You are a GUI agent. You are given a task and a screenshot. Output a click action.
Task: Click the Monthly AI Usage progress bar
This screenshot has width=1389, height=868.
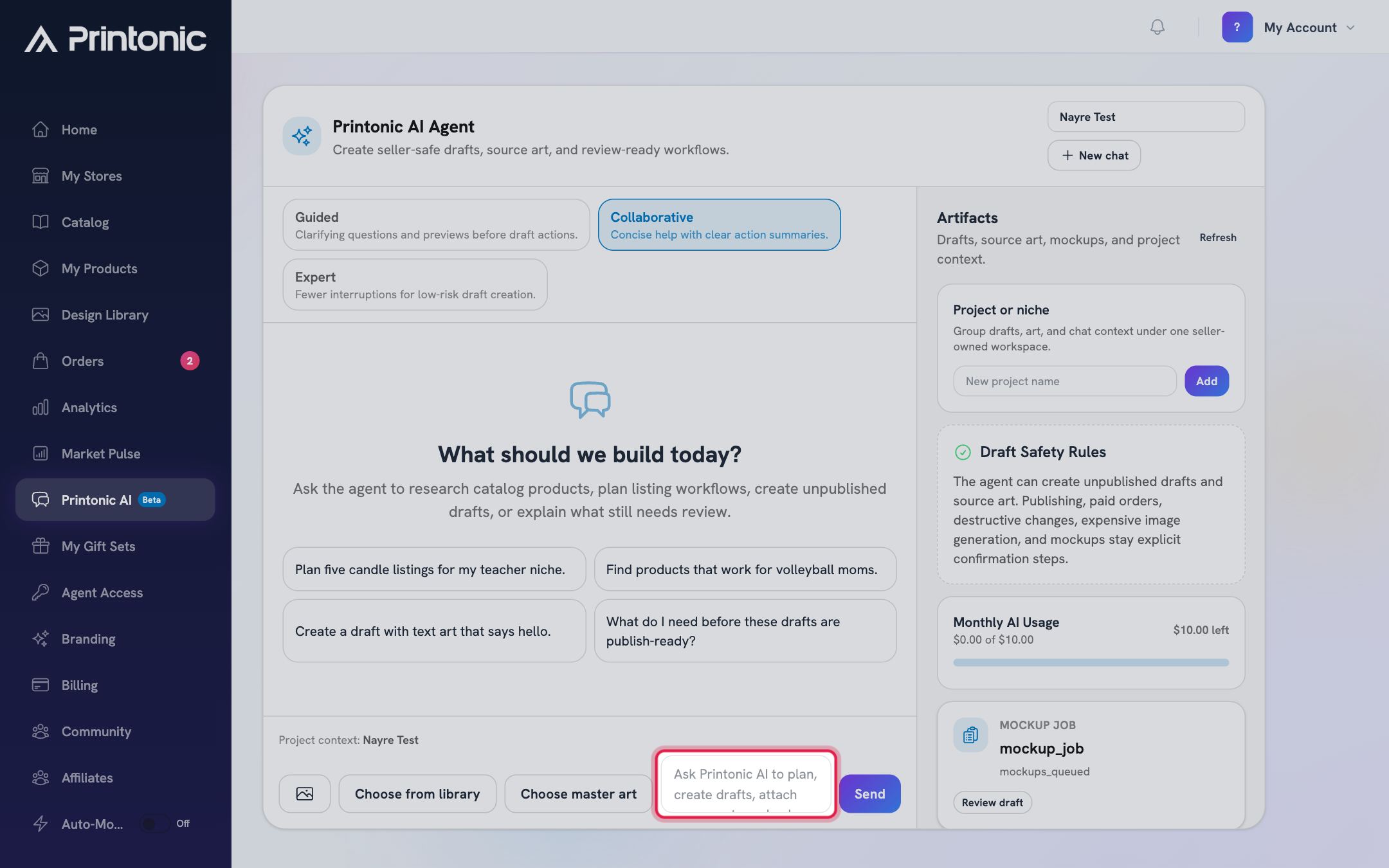(x=1091, y=662)
